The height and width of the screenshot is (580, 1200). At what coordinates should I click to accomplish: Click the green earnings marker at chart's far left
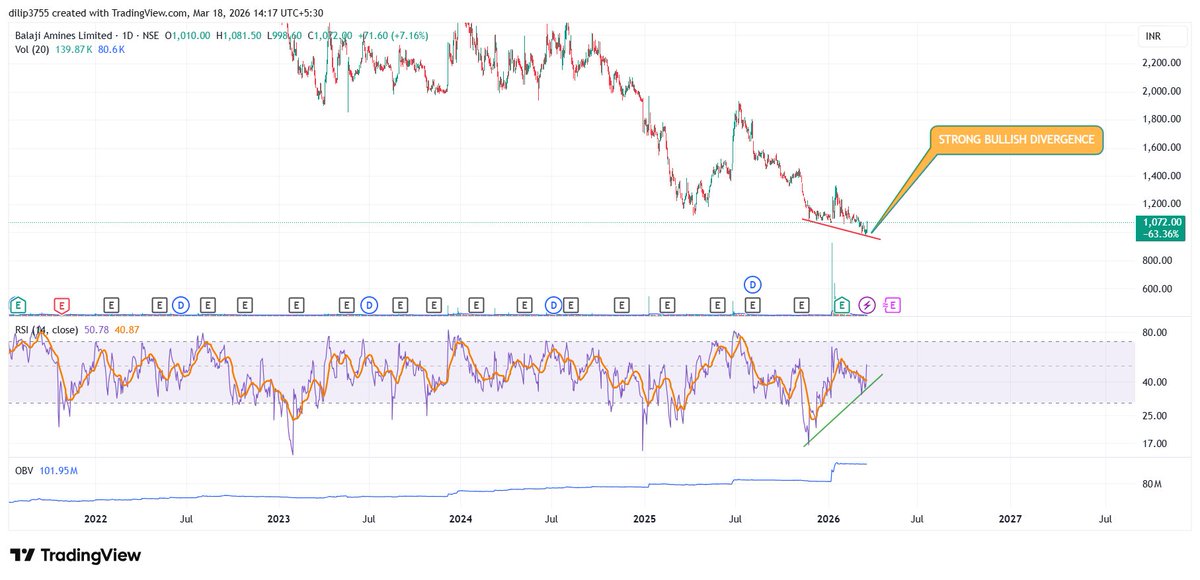coord(17,304)
